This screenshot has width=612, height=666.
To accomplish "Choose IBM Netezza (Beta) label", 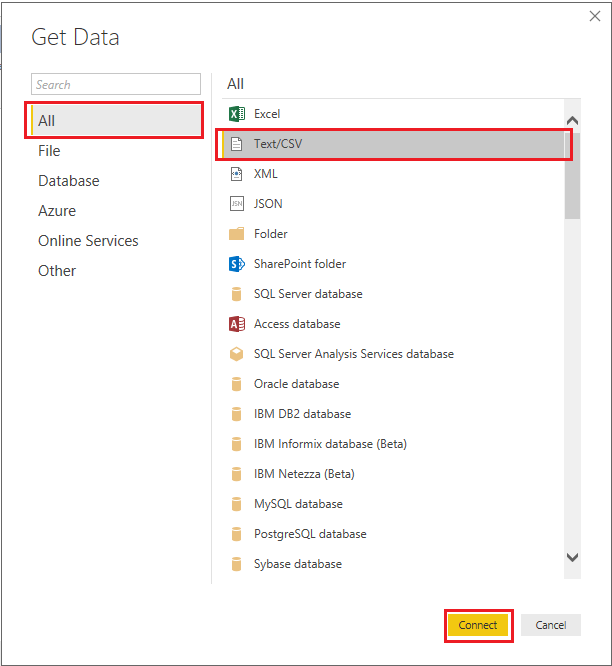I will (304, 474).
